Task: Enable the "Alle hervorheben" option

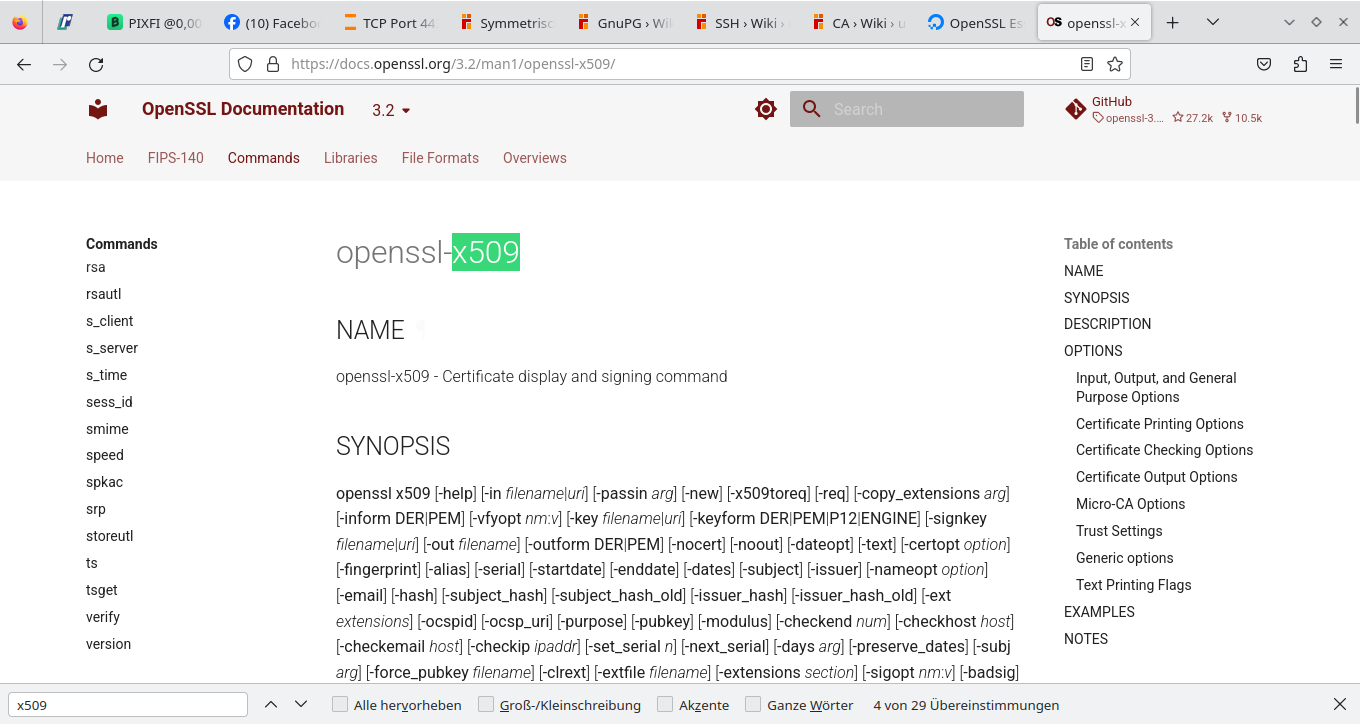Action: (338, 704)
